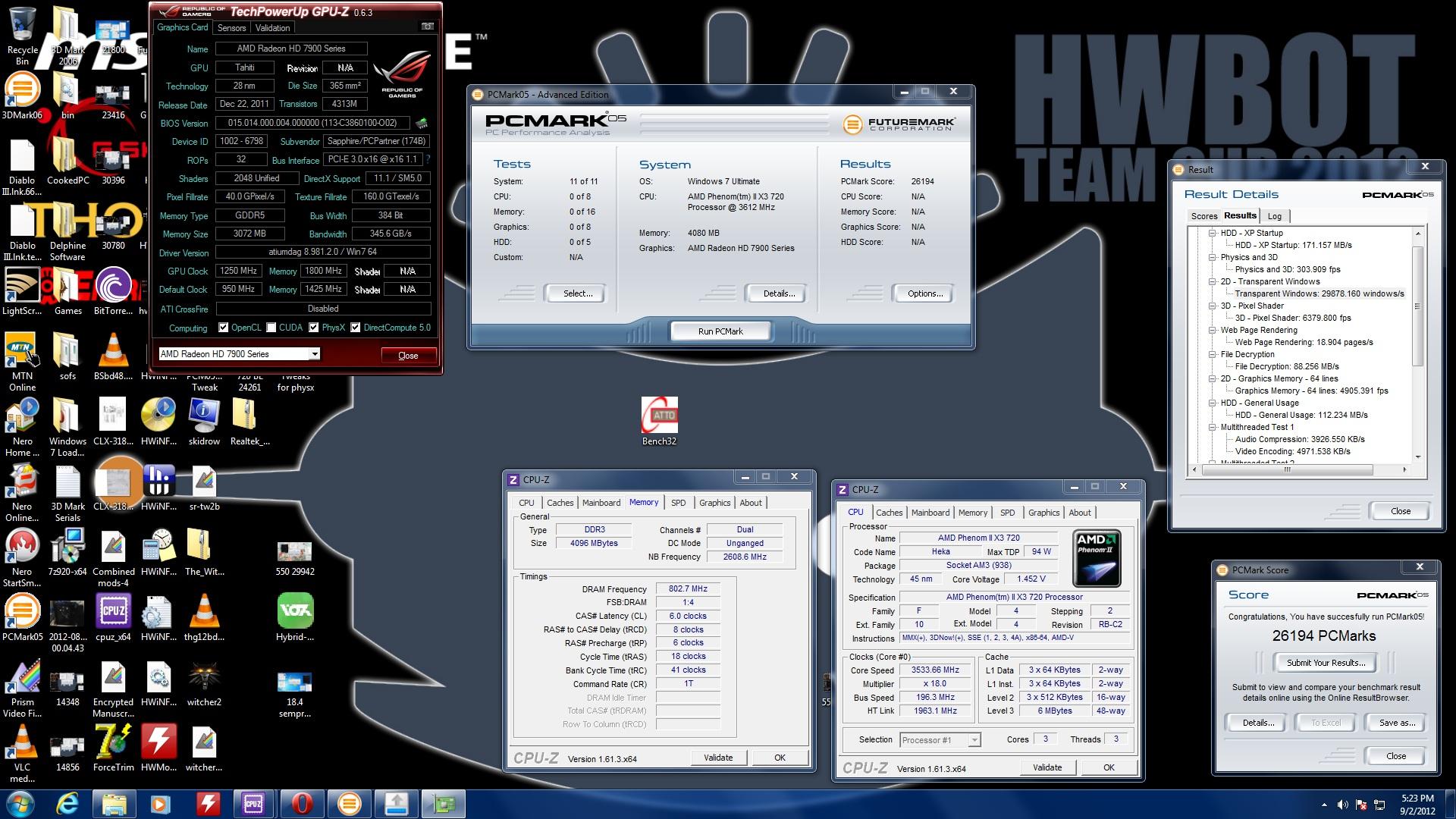Open the 3DMark06 desktop shortcut

23,97
